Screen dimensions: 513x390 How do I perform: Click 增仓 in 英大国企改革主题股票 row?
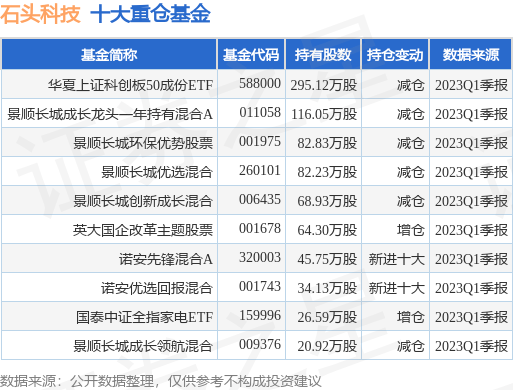[x=410, y=230]
